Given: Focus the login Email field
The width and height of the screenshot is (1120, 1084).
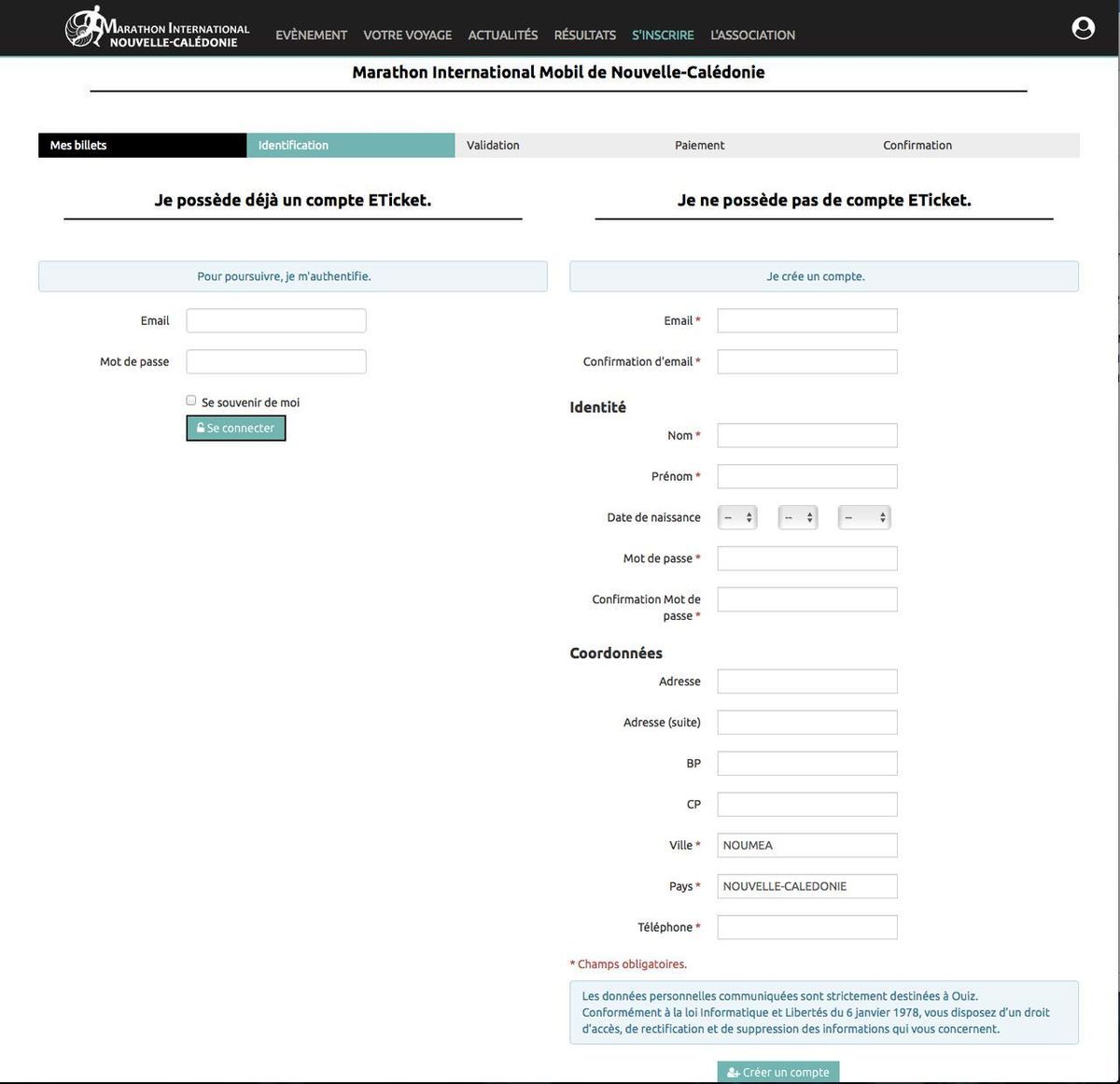Looking at the screenshot, I should [276, 321].
